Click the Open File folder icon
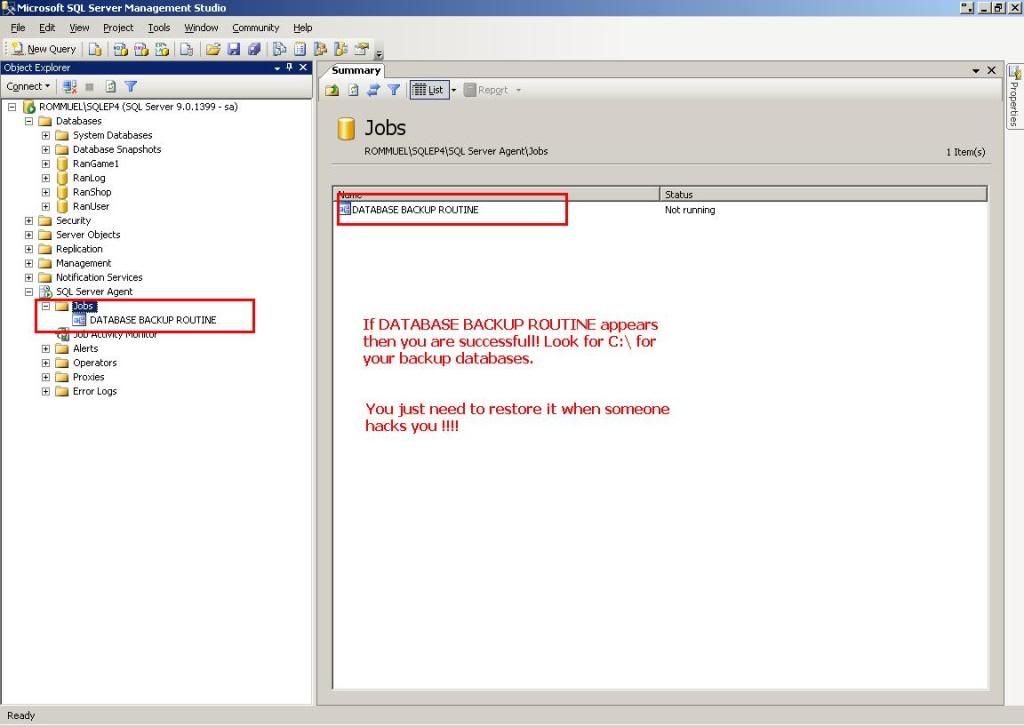This screenshot has height=727, width=1024. (x=213, y=49)
